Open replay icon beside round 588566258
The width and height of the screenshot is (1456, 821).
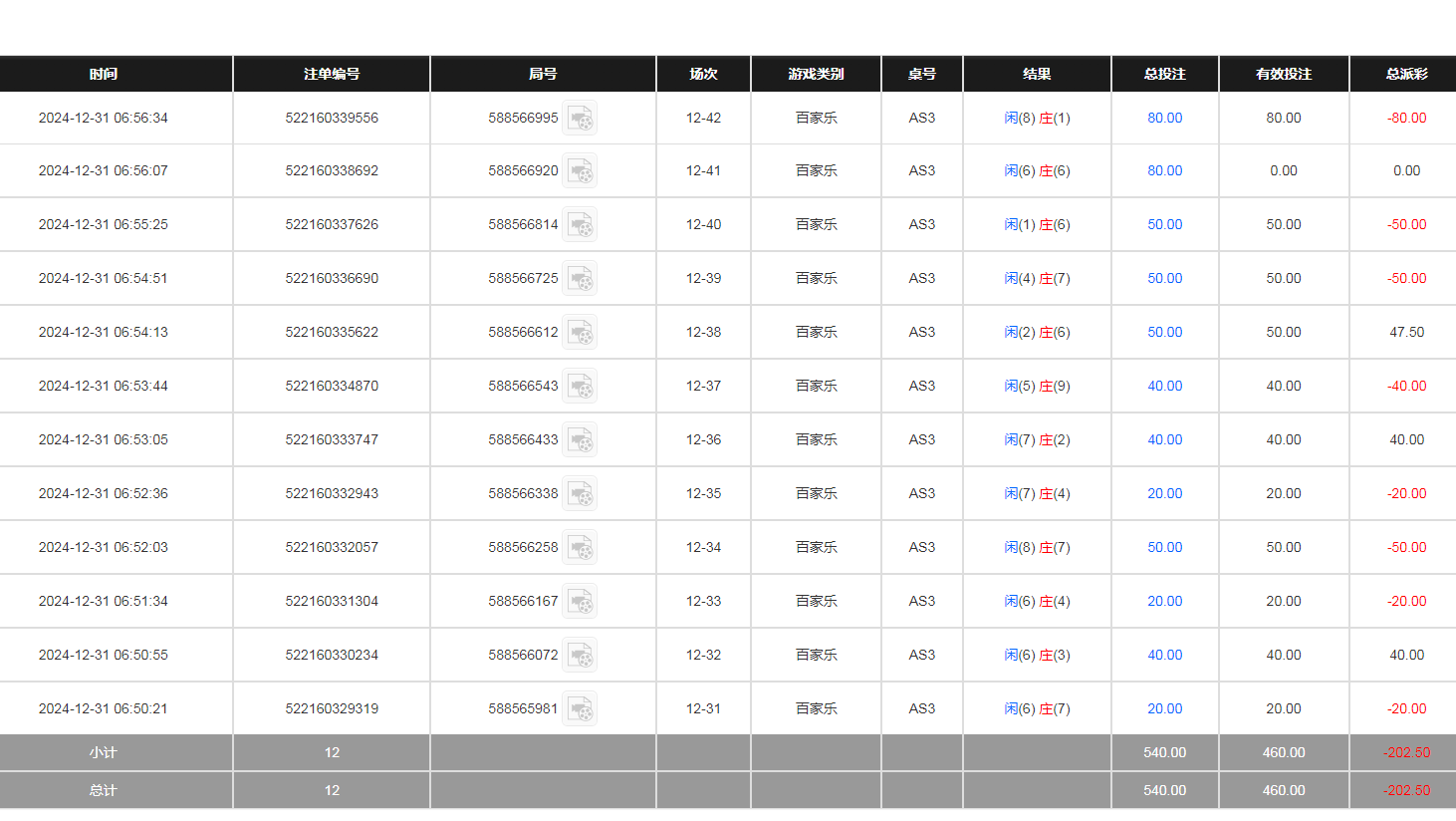[580, 547]
